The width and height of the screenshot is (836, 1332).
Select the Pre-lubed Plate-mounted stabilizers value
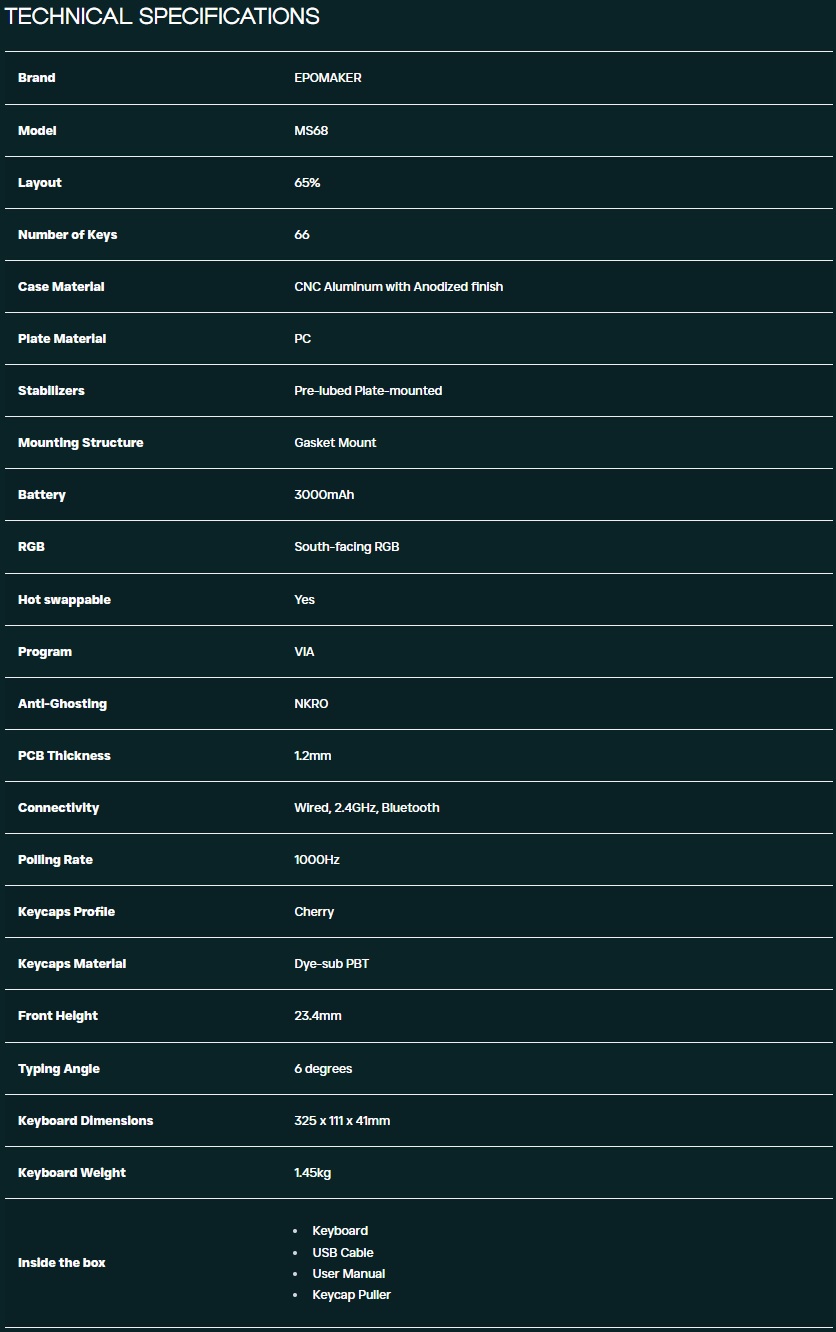(x=368, y=391)
